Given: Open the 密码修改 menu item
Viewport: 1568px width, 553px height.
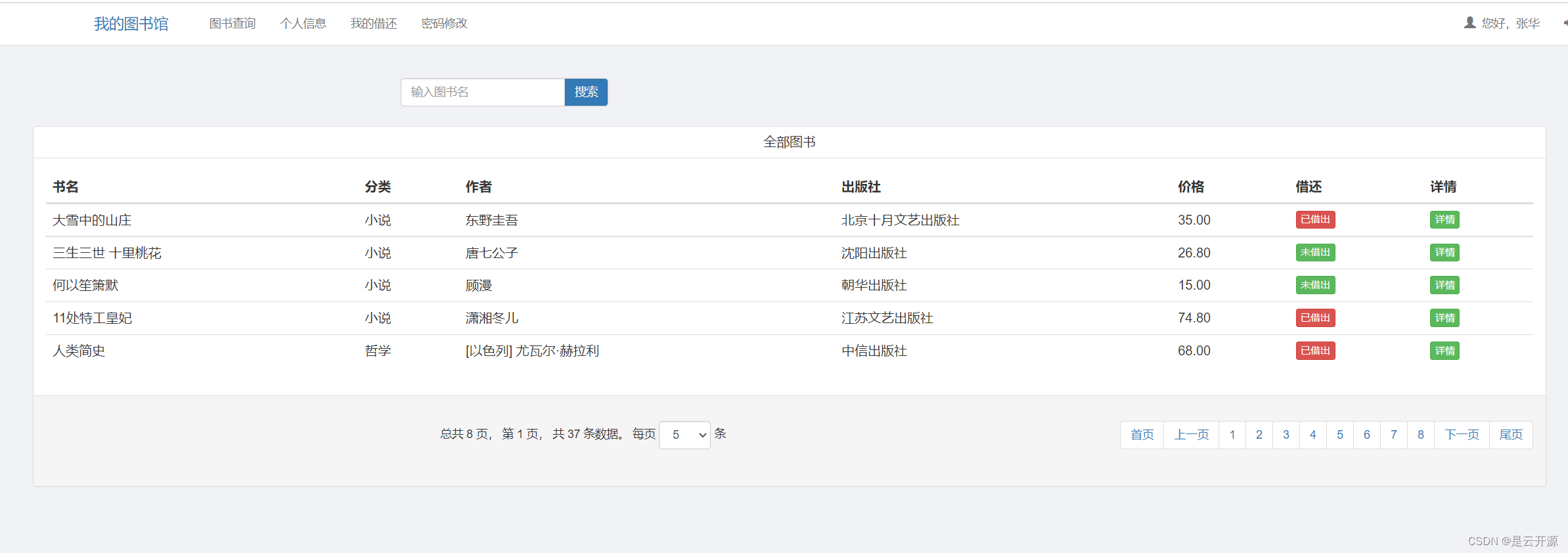Looking at the screenshot, I should coord(444,24).
